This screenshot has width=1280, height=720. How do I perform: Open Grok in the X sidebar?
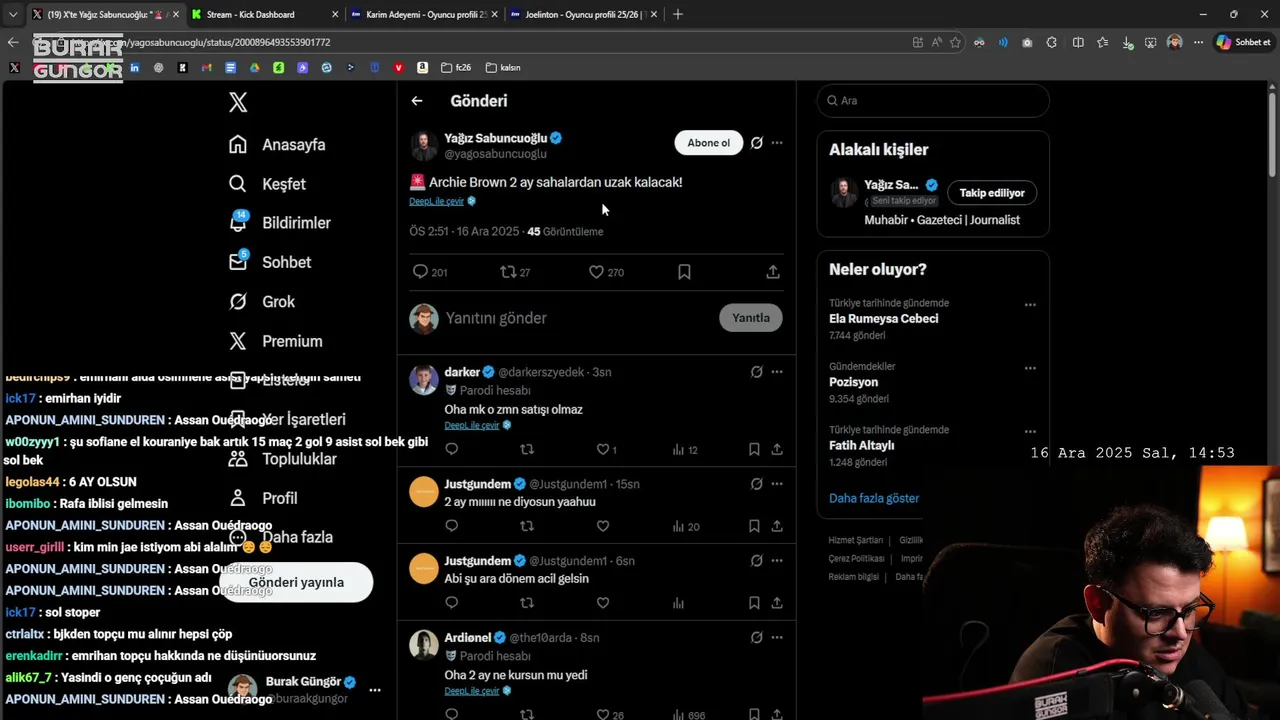(262, 301)
